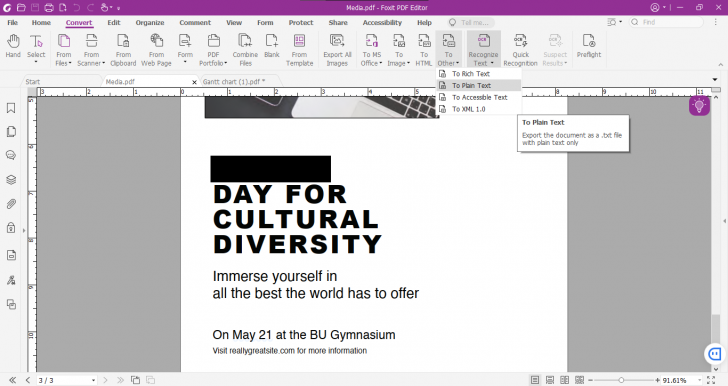Open the Help tab
728x386 pixels.
pyautogui.click(x=424, y=22)
